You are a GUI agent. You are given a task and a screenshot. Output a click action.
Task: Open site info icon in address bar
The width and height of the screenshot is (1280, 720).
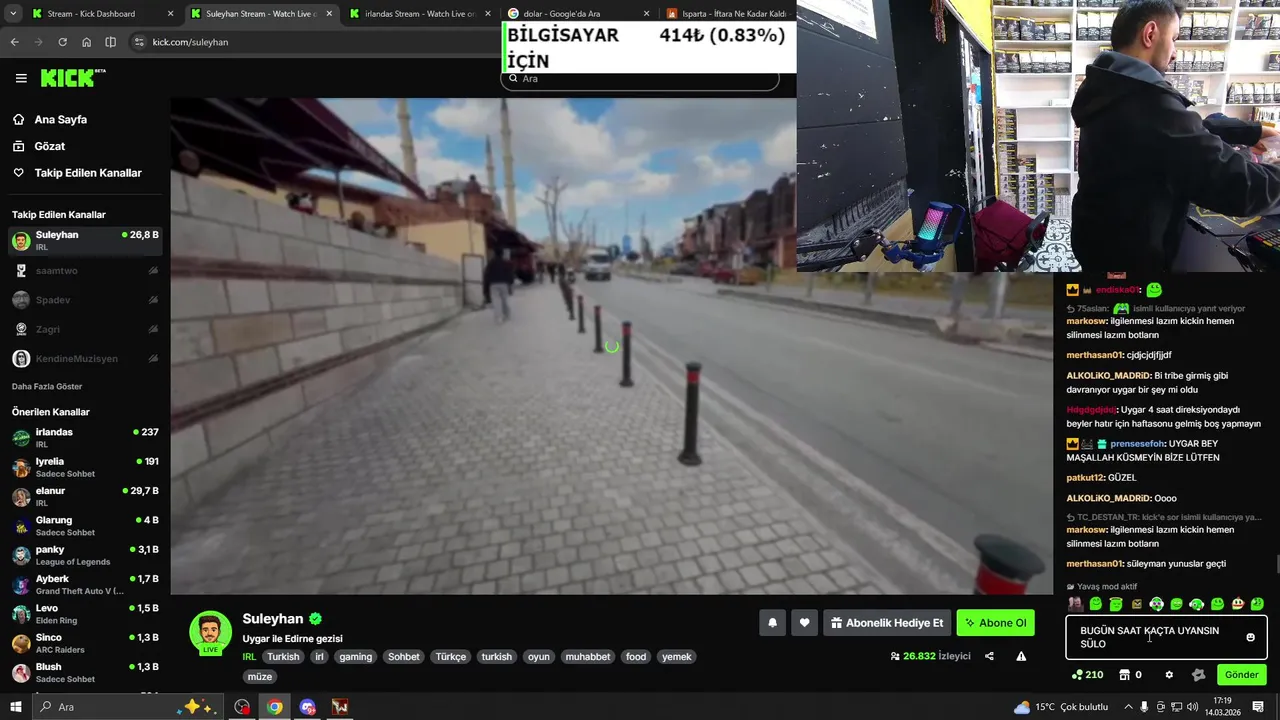[x=139, y=42]
